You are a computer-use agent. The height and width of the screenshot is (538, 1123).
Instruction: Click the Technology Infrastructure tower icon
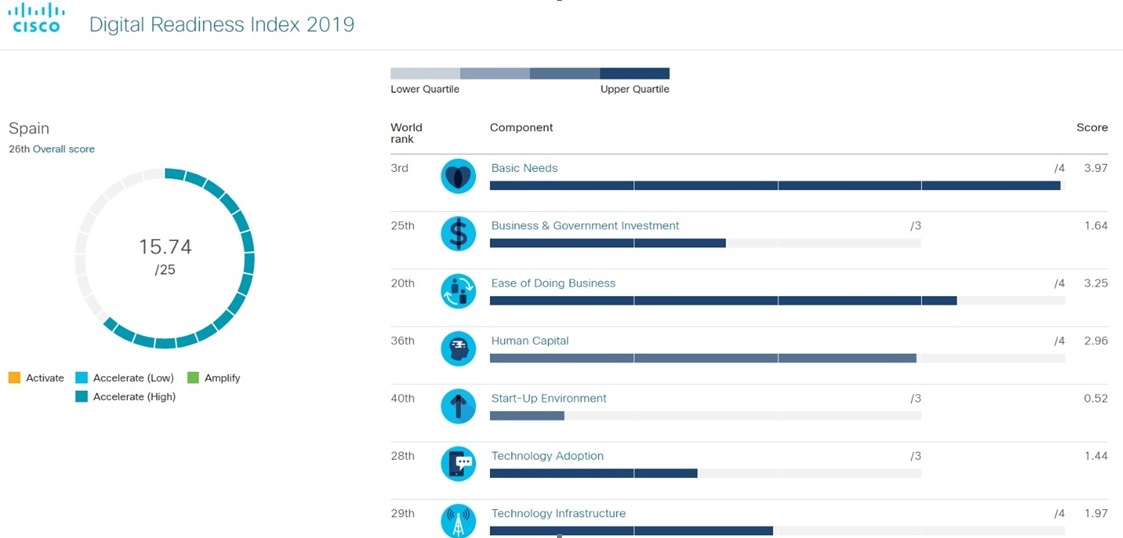pos(458,521)
